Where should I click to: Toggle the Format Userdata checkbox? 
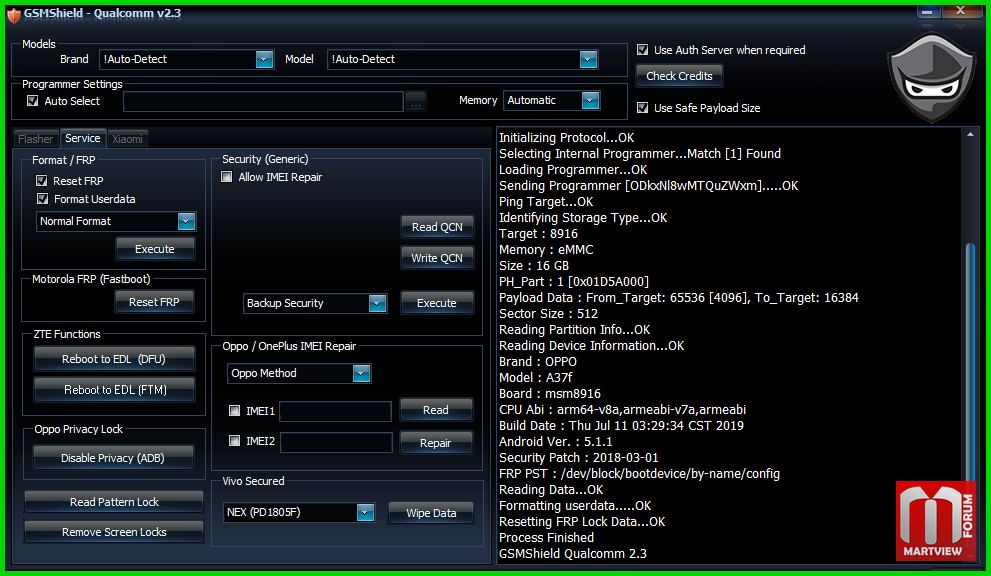coord(42,199)
